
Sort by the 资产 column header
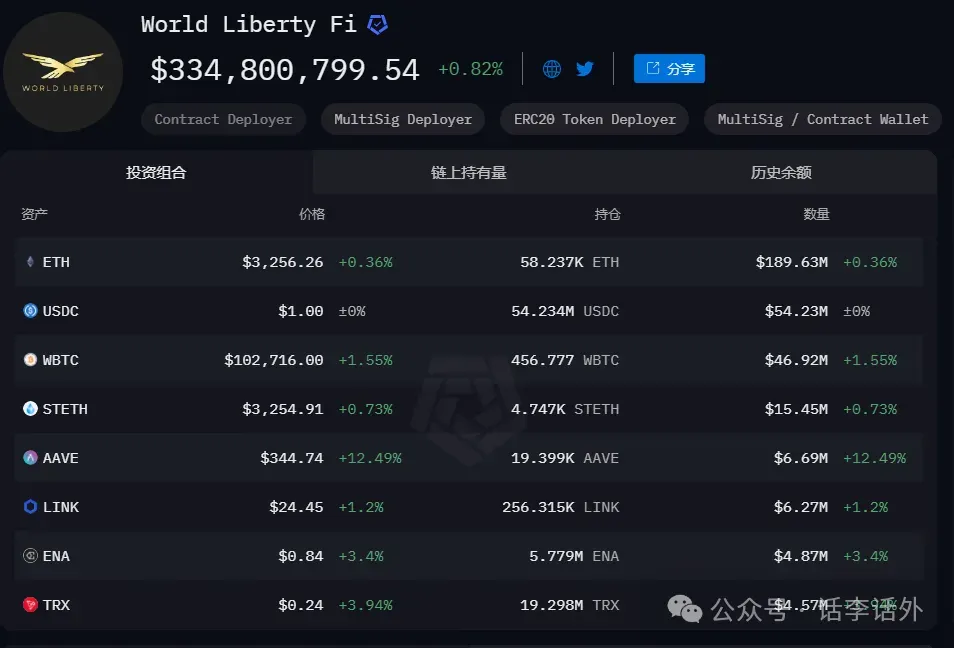(34, 214)
